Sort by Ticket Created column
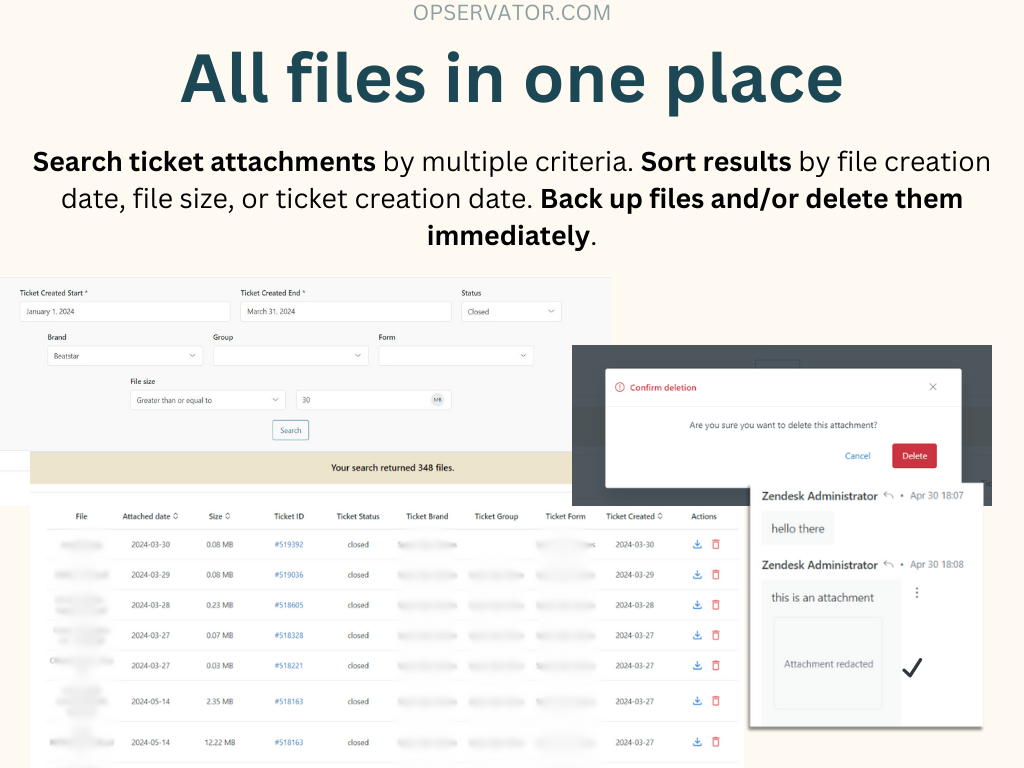Screen dimensions: 1024x768 [x=634, y=517]
